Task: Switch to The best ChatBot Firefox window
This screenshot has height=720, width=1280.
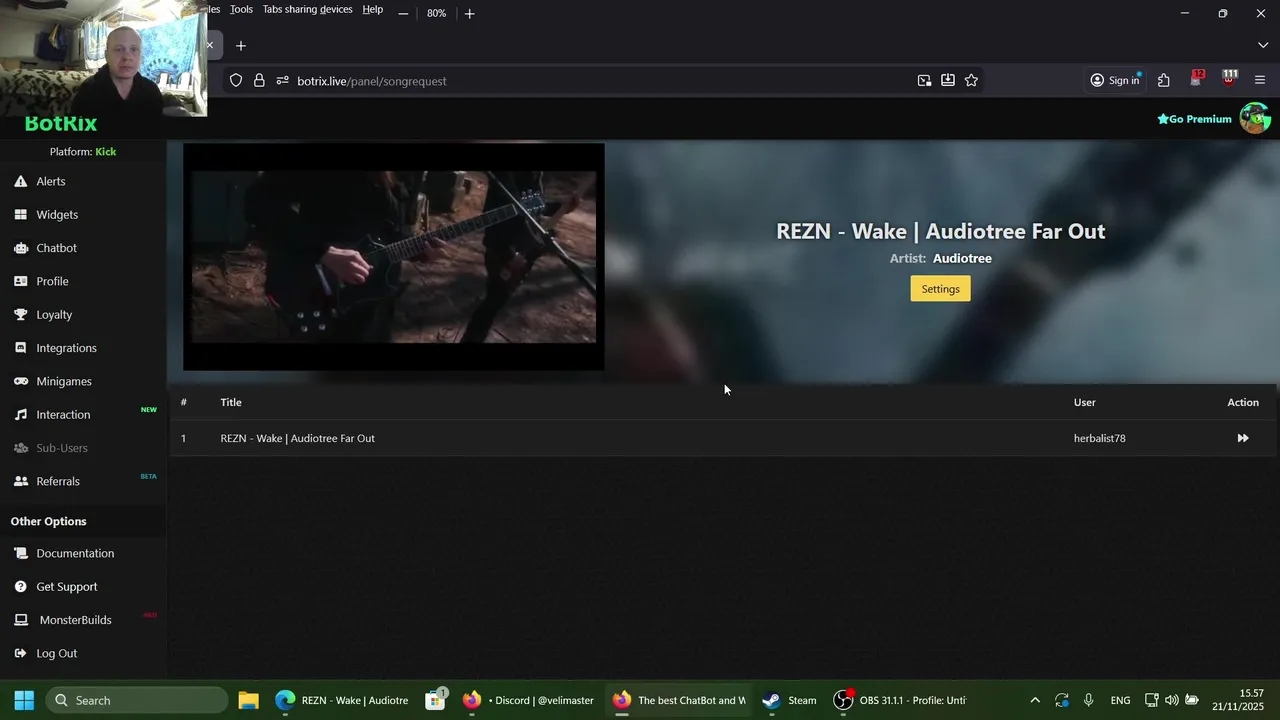Action: (x=680, y=700)
